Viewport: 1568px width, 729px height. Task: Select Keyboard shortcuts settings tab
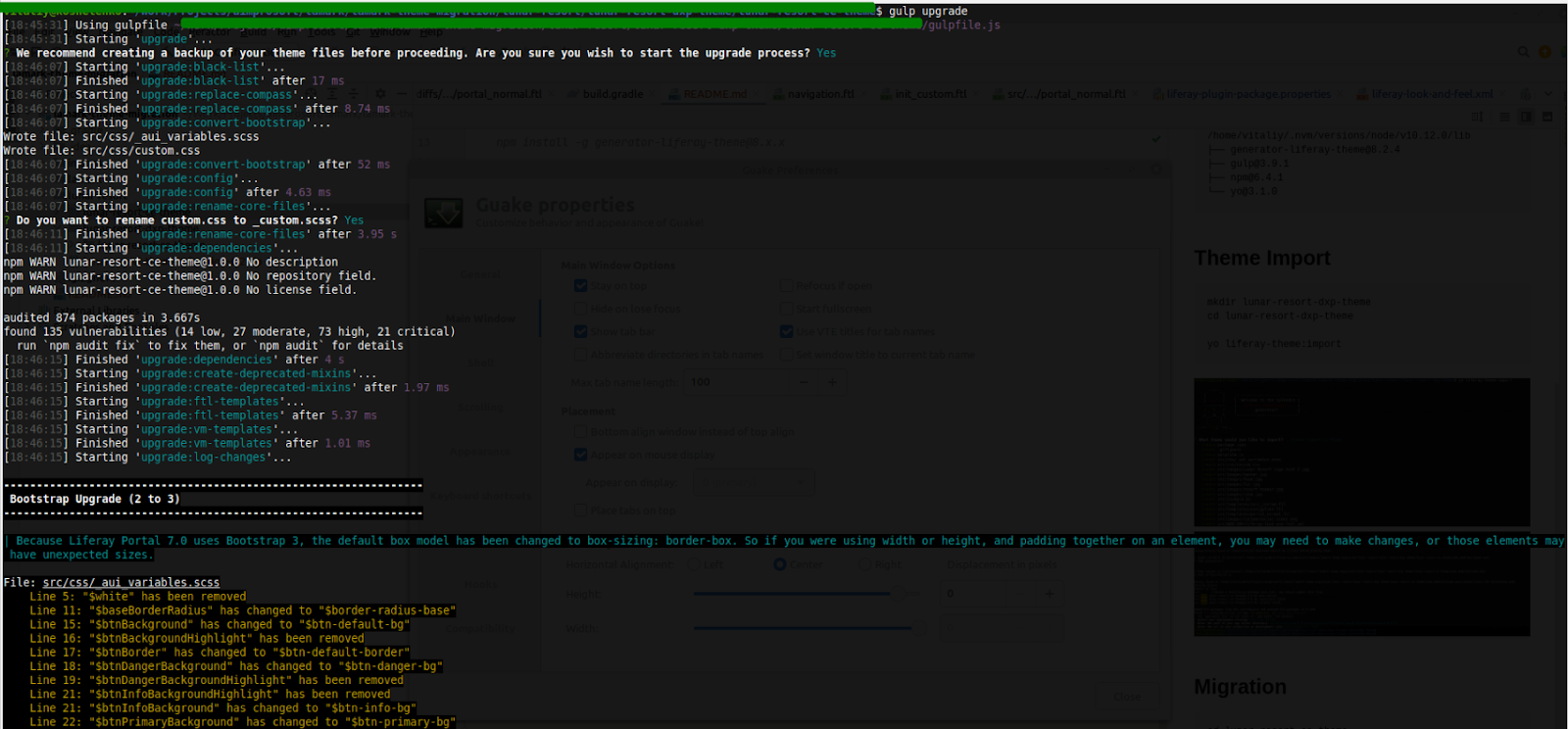(480, 496)
